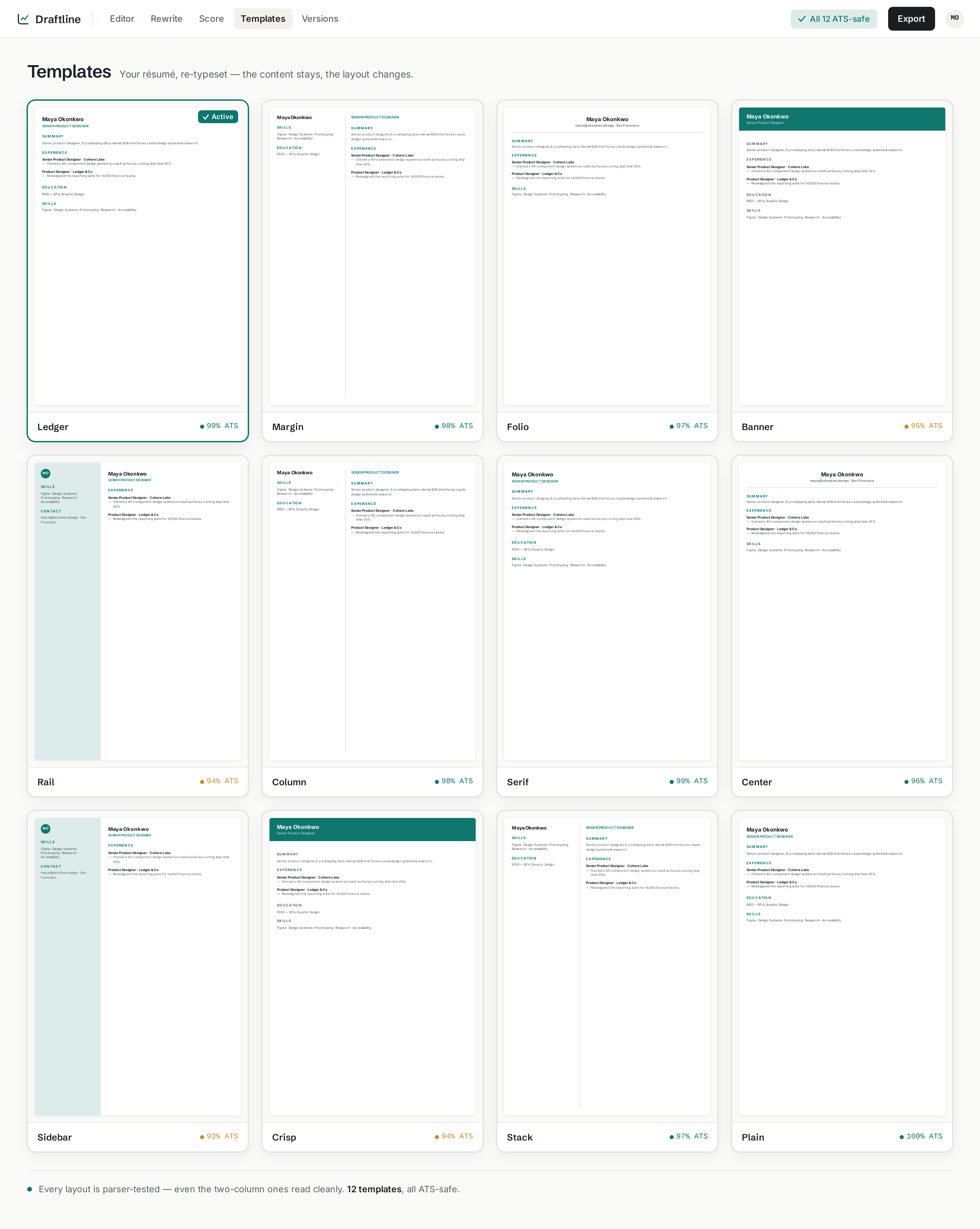Screen dimensions: 980x1229
Task: Click the MO monogram in Sidebar preview
Action: [46, 828]
